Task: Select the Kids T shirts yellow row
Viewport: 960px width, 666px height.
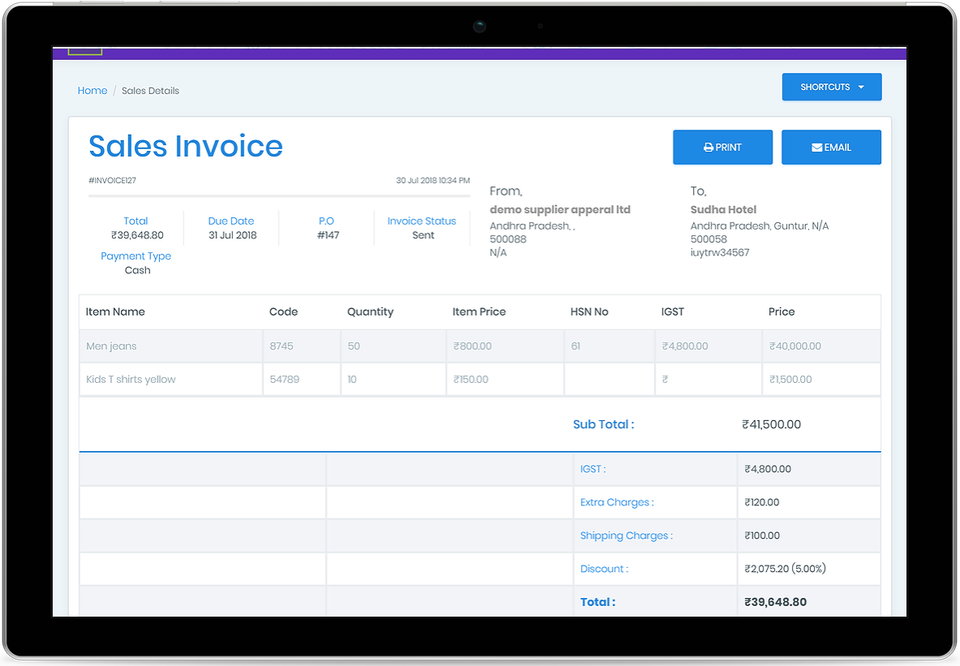Action: point(131,380)
